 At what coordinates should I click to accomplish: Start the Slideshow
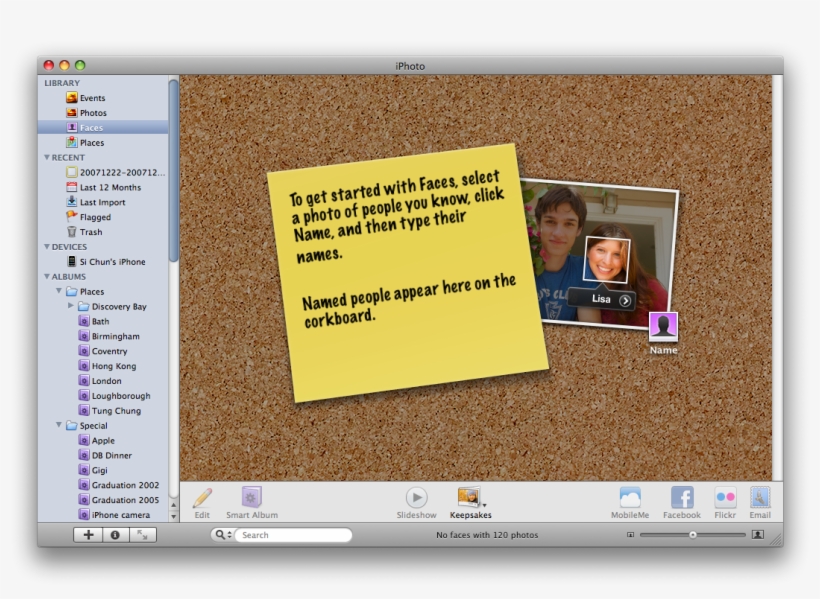pyautogui.click(x=416, y=503)
